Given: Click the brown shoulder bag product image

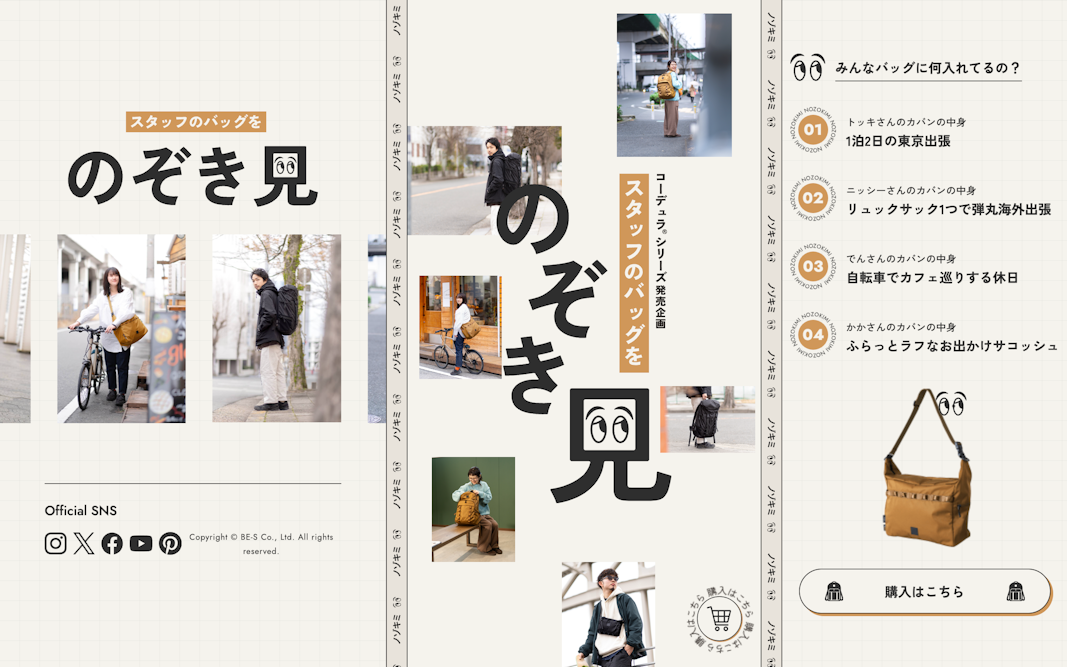Looking at the screenshot, I should pyautogui.click(x=927, y=468).
